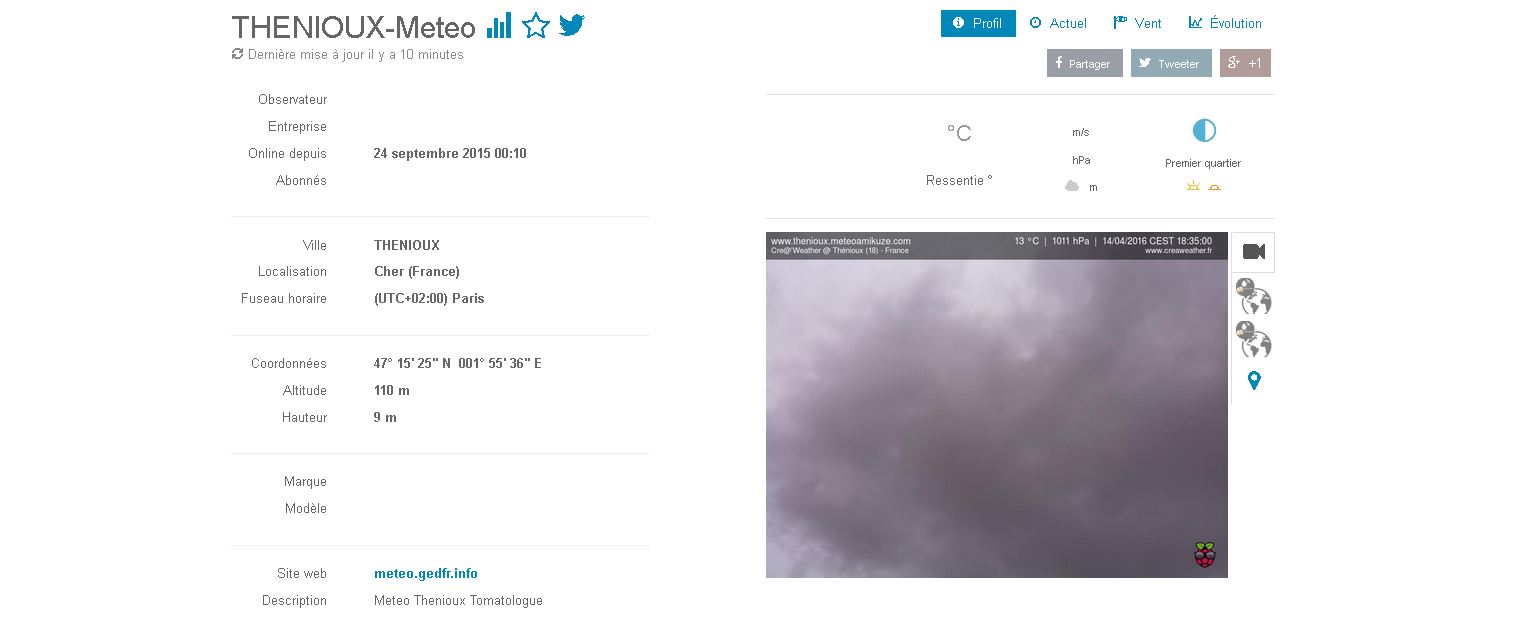The width and height of the screenshot is (1515, 644).
Task: Open the map location pin icon
Action: click(1254, 381)
